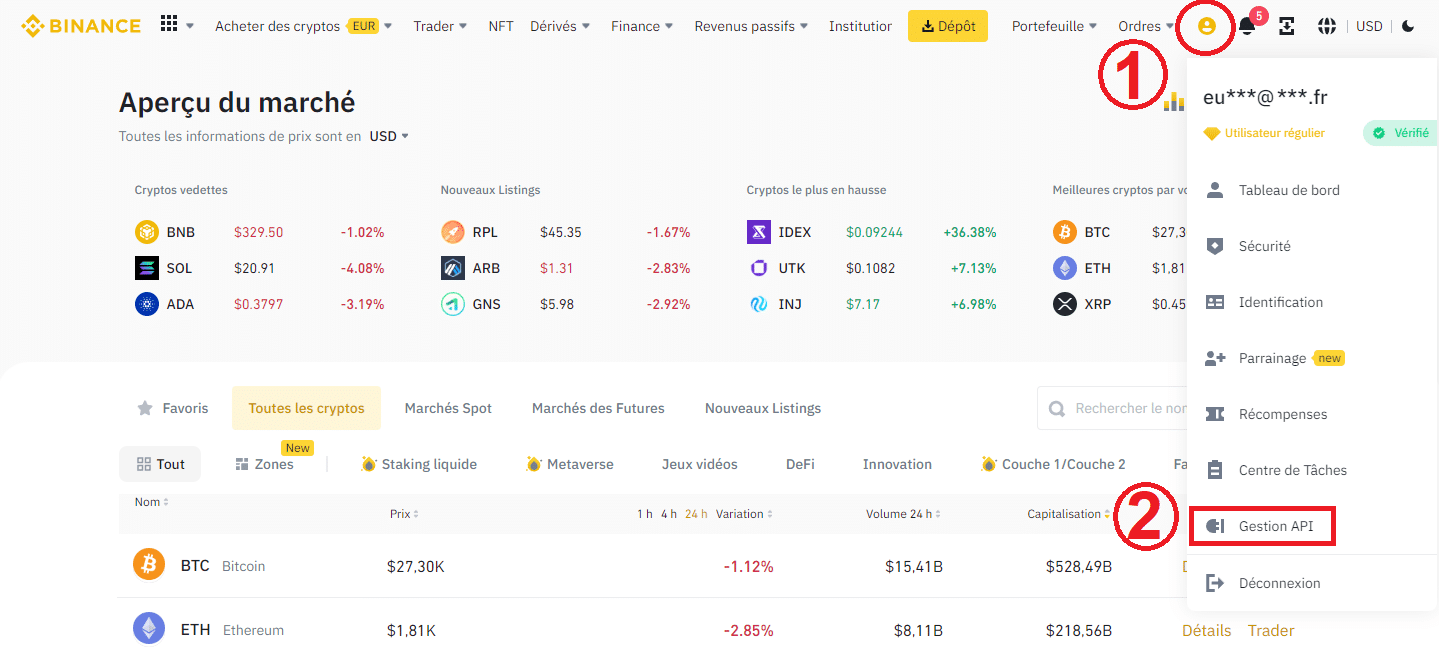Toggle dark mode with the moon icon
The height and width of the screenshot is (660, 1439).
click(x=1408, y=26)
